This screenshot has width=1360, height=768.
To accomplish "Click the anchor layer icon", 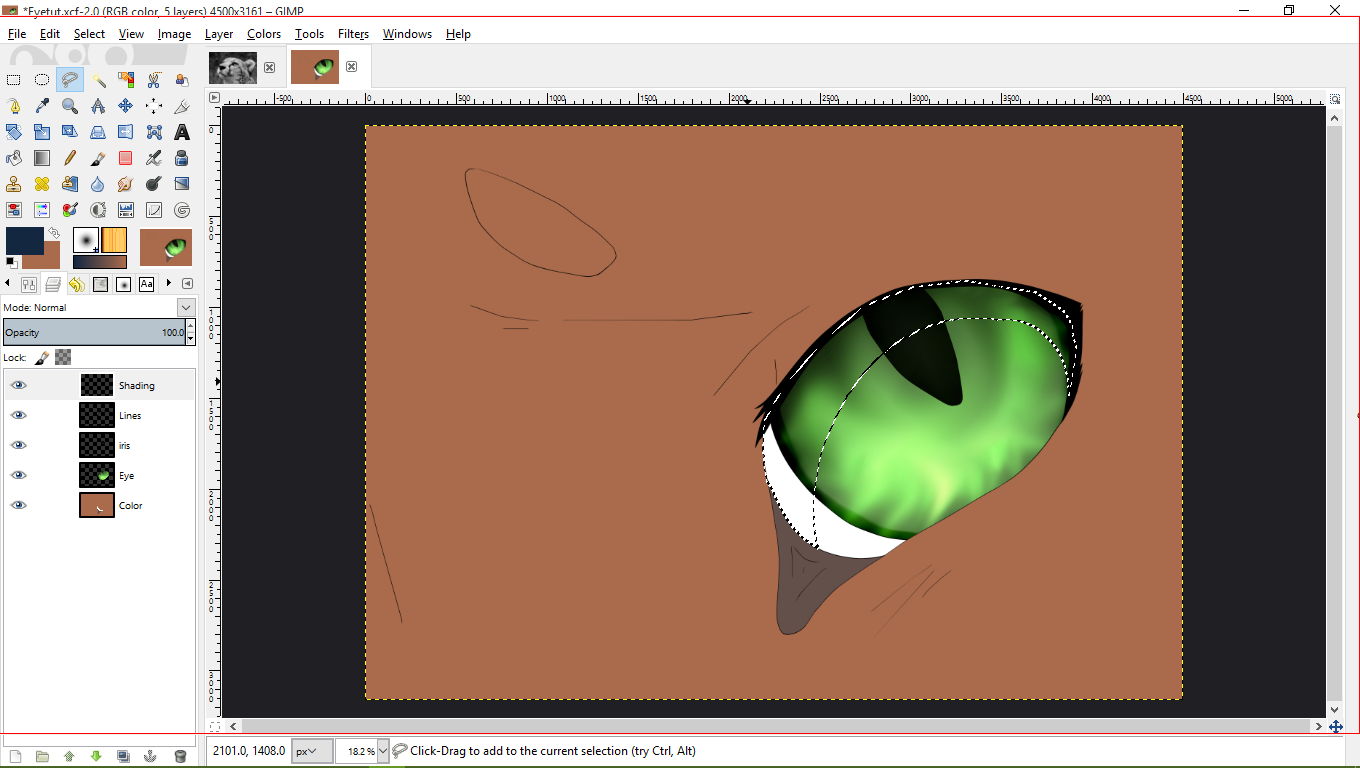I will pos(150,757).
